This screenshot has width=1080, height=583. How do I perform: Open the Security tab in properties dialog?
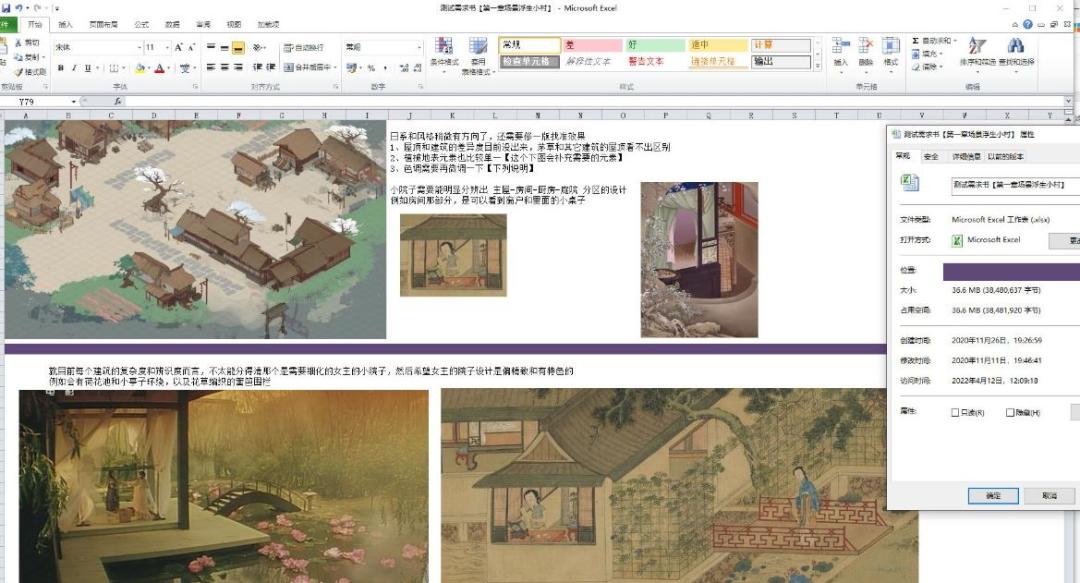point(931,156)
